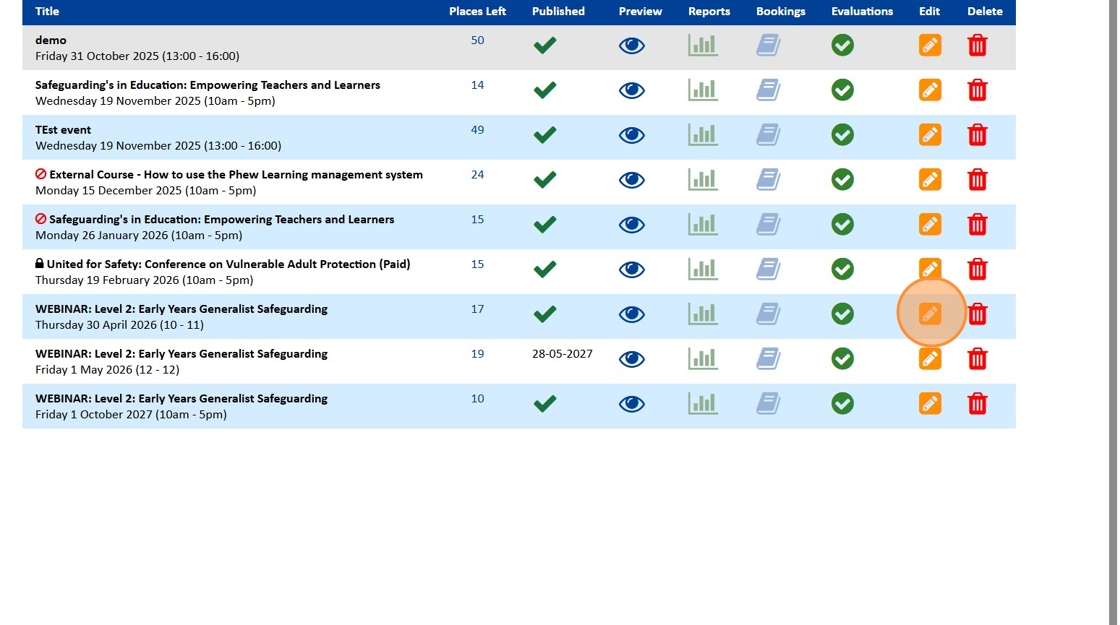The height and width of the screenshot is (625, 1120).
Task: Open reports for Safeguarding's 26 January 2026 event
Action: [703, 224]
